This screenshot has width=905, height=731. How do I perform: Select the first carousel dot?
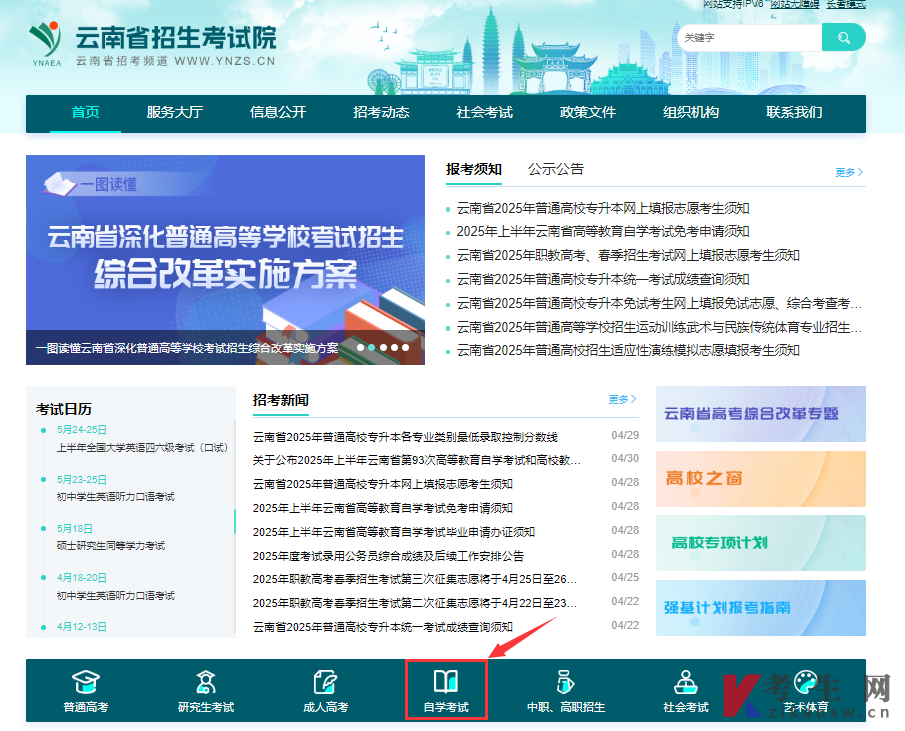pos(361,347)
